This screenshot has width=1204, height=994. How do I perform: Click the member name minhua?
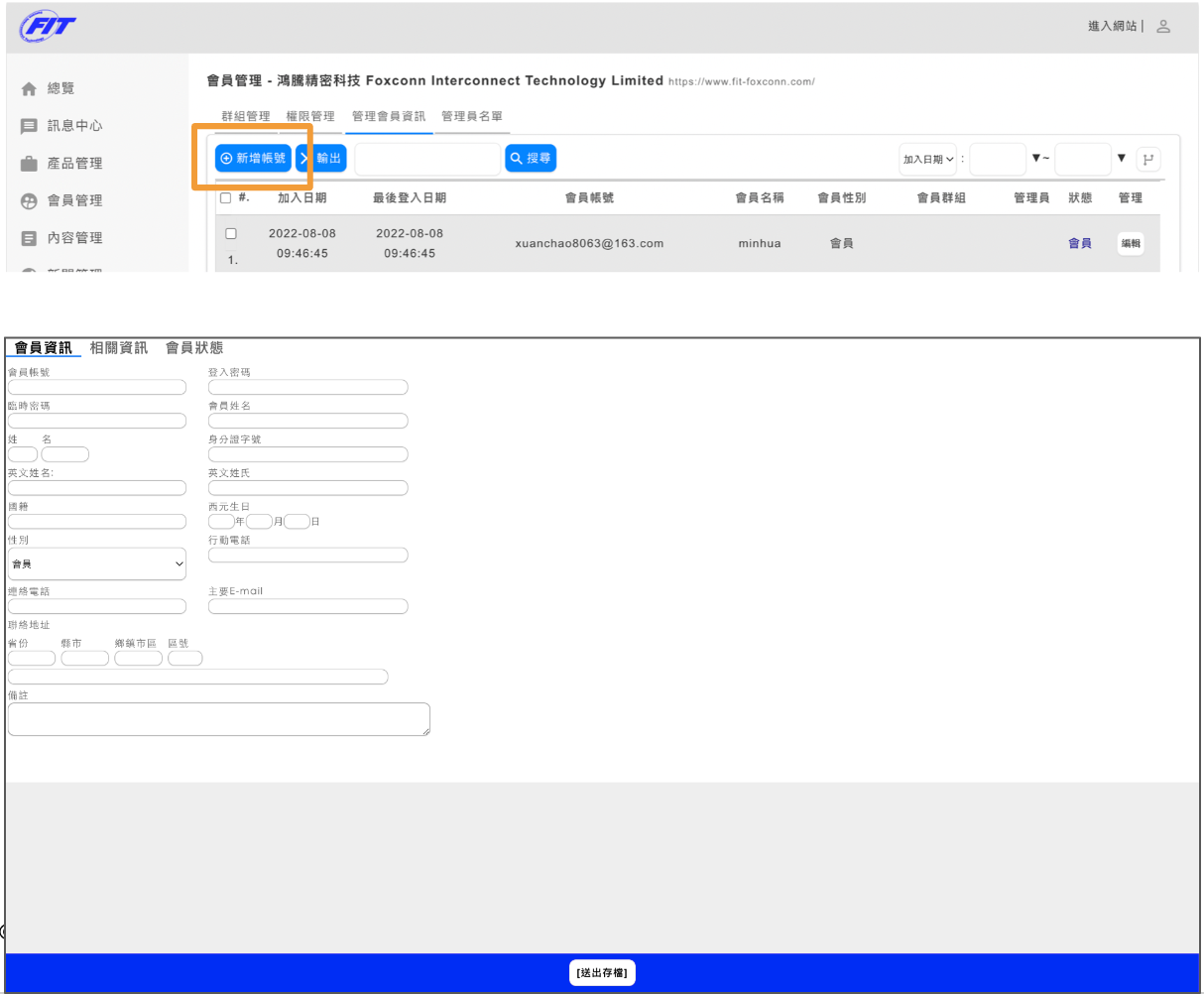760,243
